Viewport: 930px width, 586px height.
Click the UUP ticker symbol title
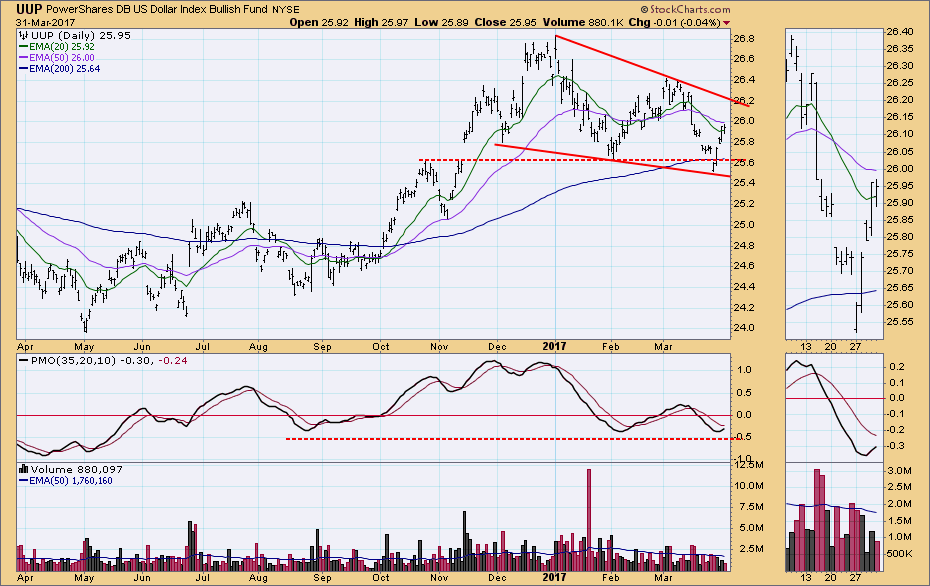pyautogui.click(x=29, y=9)
